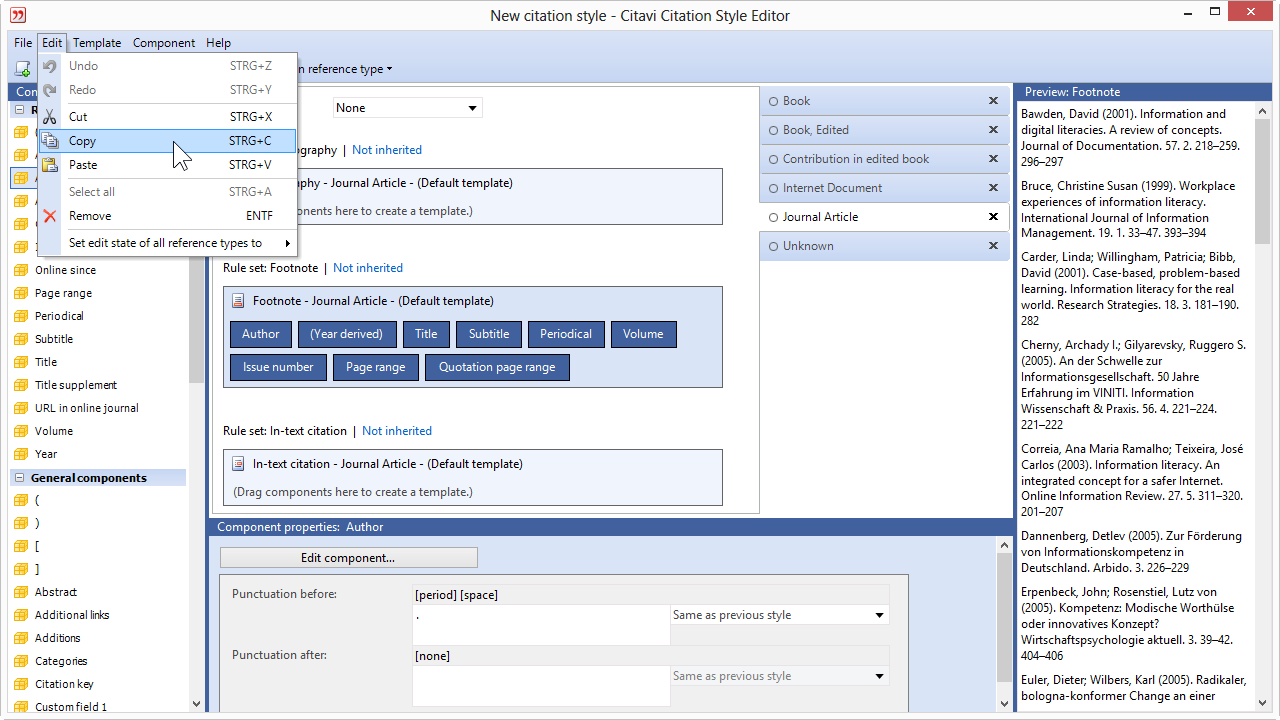Close the Book reference type tab
1280x720 pixels.
tap(993, 101)
